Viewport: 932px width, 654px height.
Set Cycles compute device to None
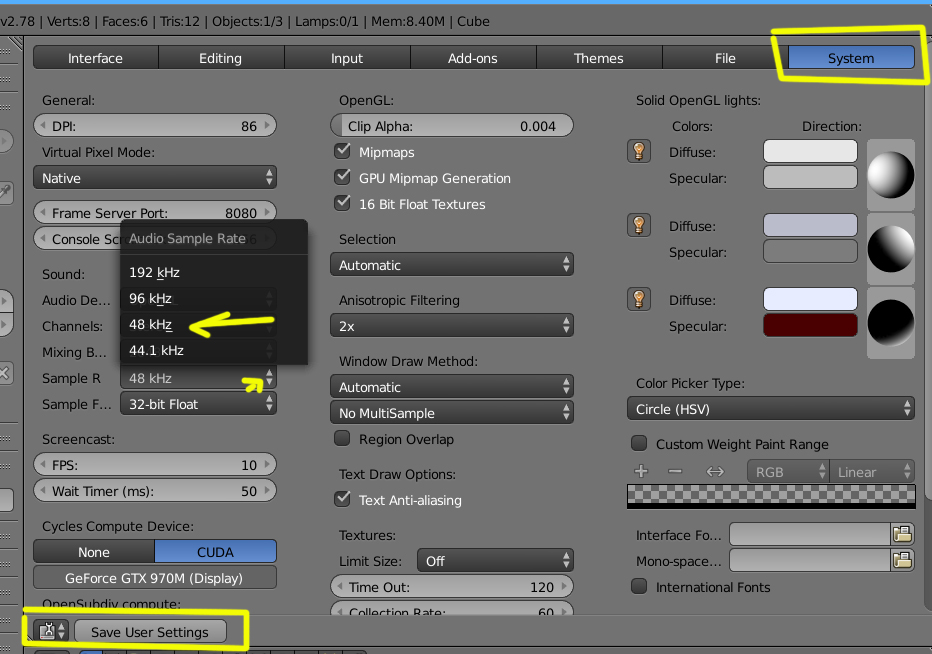94,552
